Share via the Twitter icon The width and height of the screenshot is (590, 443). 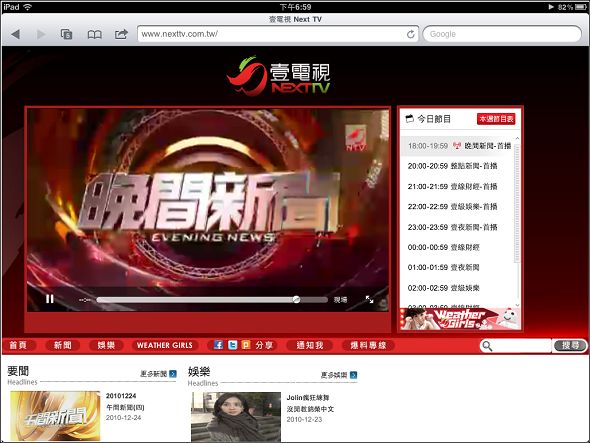232,345
